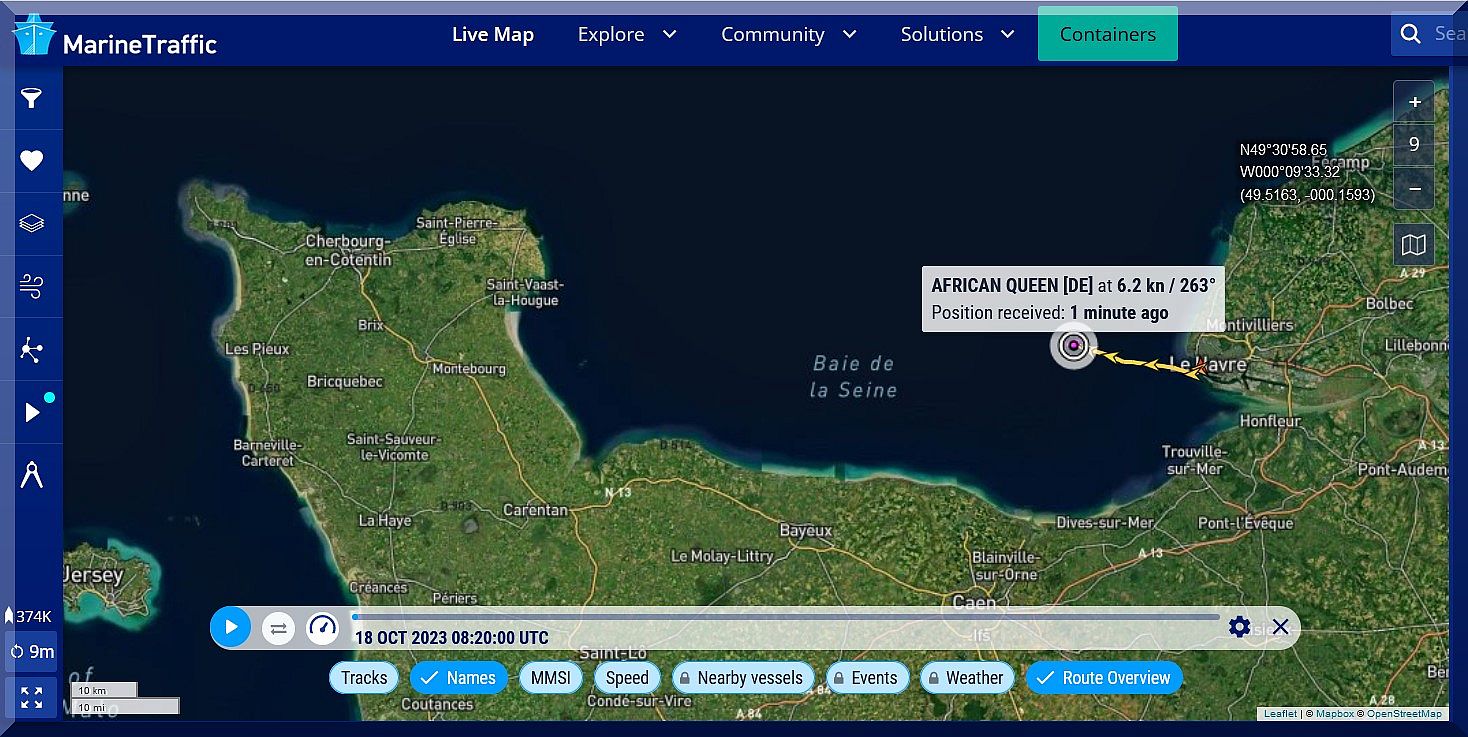Go to the Live Map tab
This screenshot has width=1468, height=737.
click(492, 34)
